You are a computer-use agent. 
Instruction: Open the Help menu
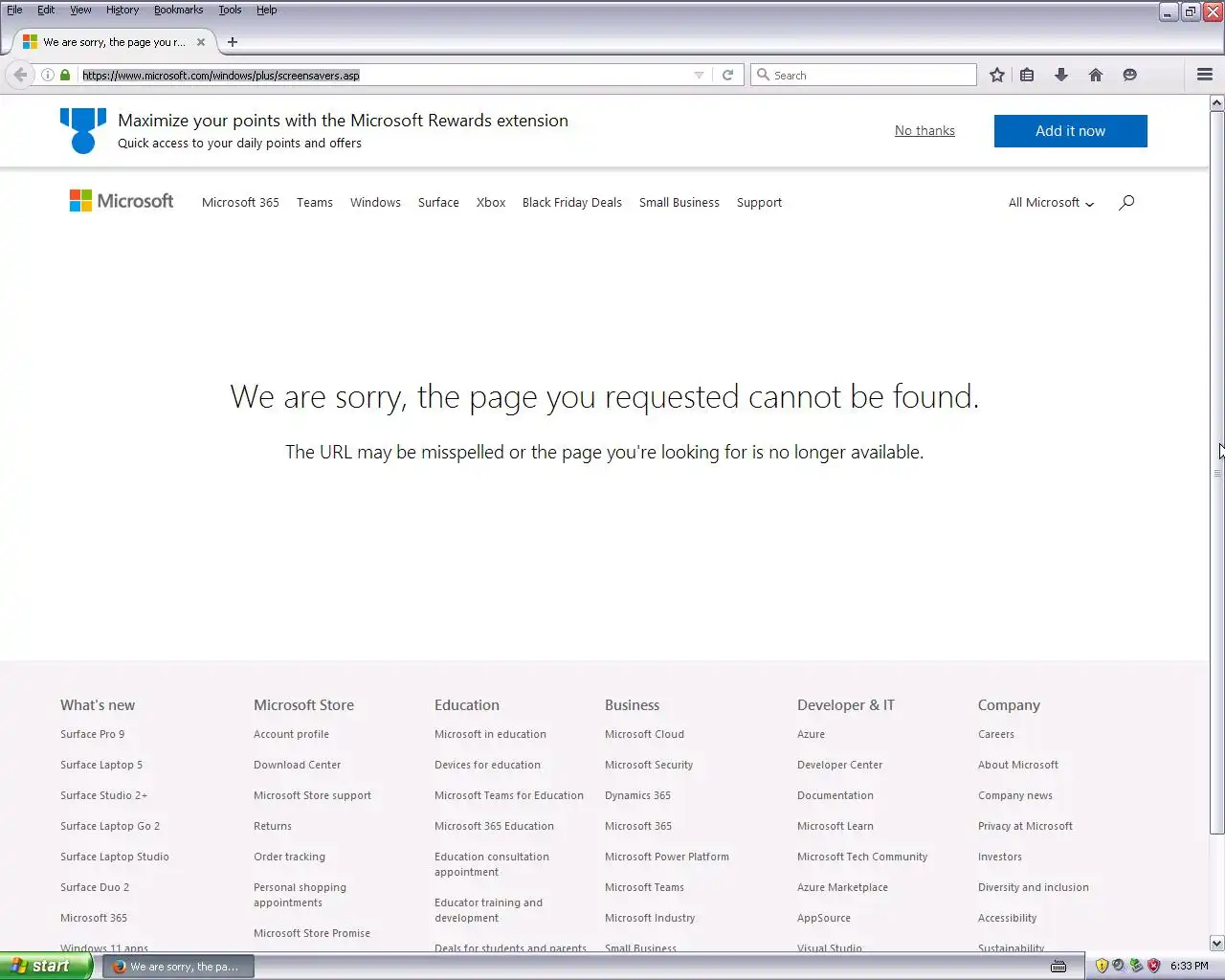pyautogui.click(x=266, y=10)
